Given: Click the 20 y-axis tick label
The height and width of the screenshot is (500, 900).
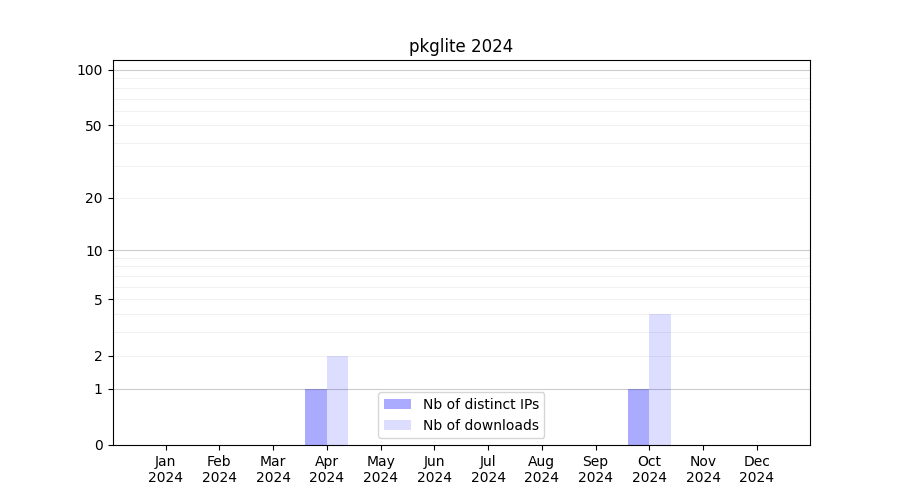Looking at the screenshot, I should coord(94,198).
